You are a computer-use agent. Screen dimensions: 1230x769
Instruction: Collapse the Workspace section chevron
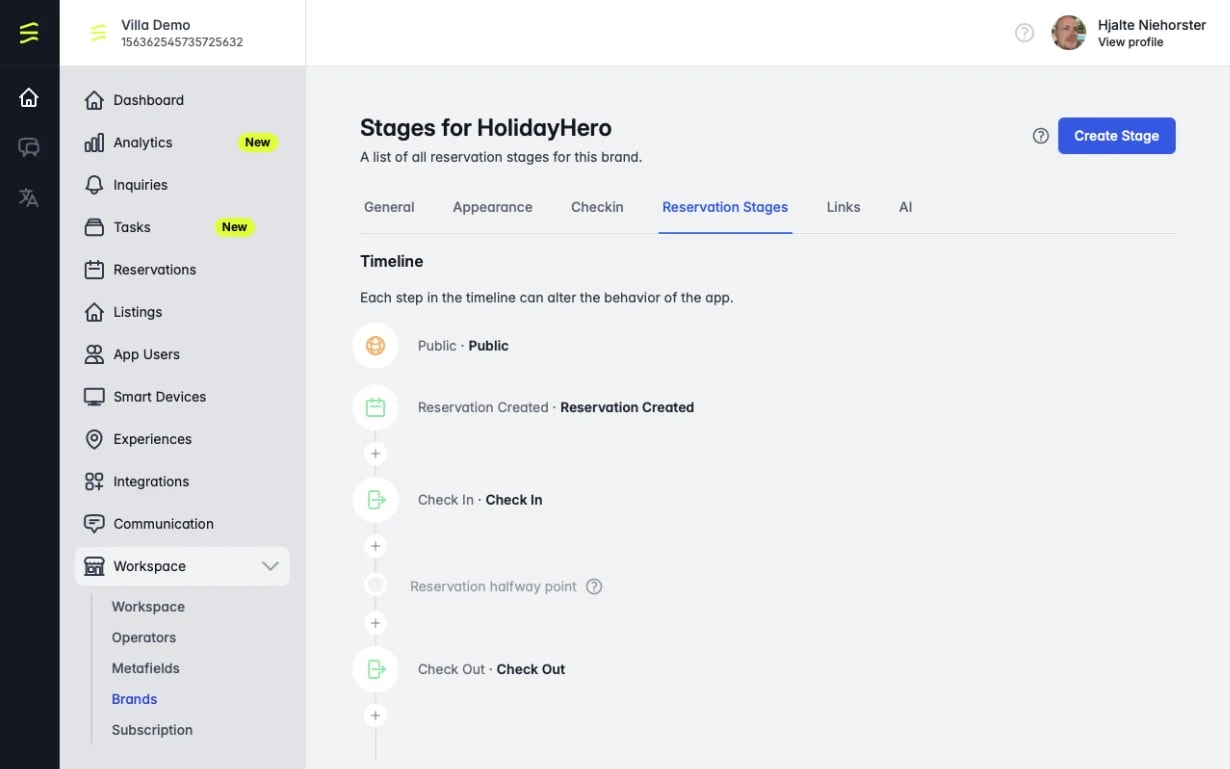click(270, 566)
